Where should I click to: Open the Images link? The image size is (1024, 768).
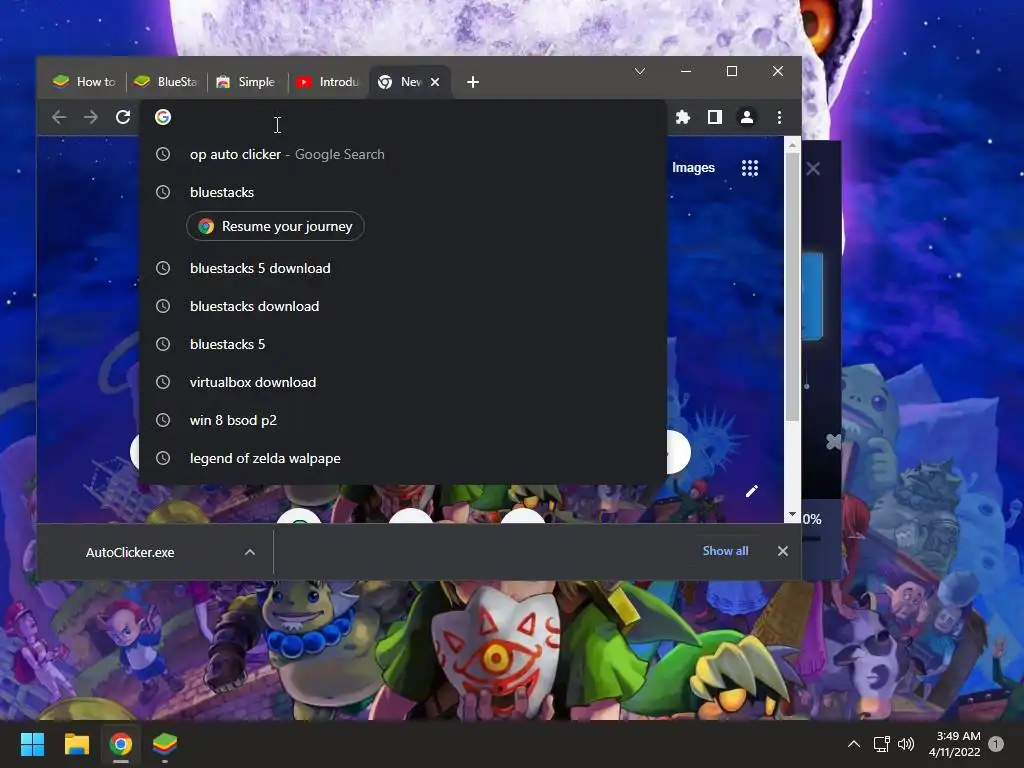point(693,168)
